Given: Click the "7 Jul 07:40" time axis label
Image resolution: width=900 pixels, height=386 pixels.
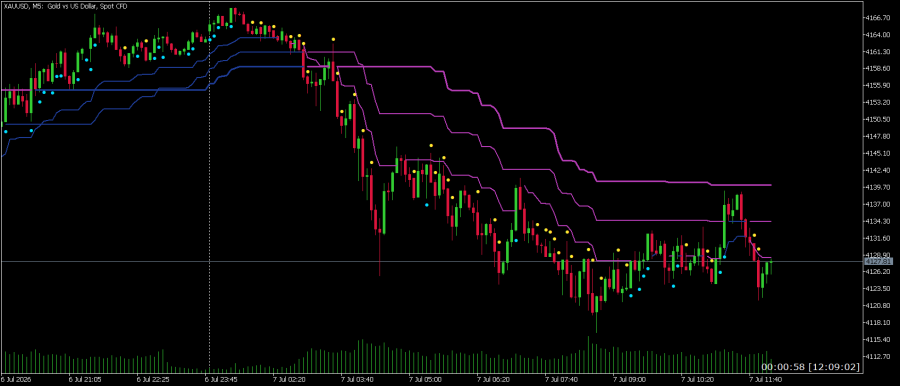Looking at the screenshot, I should pos(562,380).
